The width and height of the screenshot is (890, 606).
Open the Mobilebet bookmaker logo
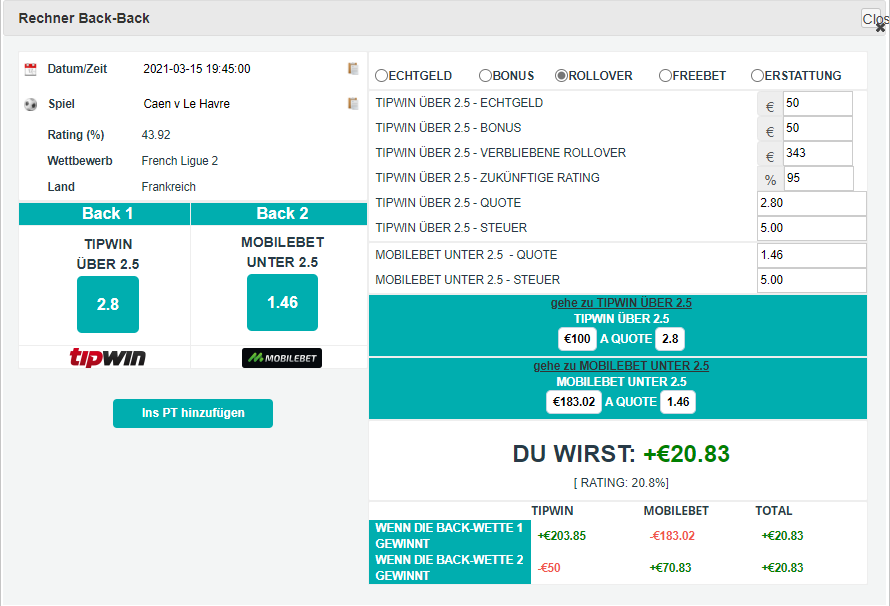282,358
